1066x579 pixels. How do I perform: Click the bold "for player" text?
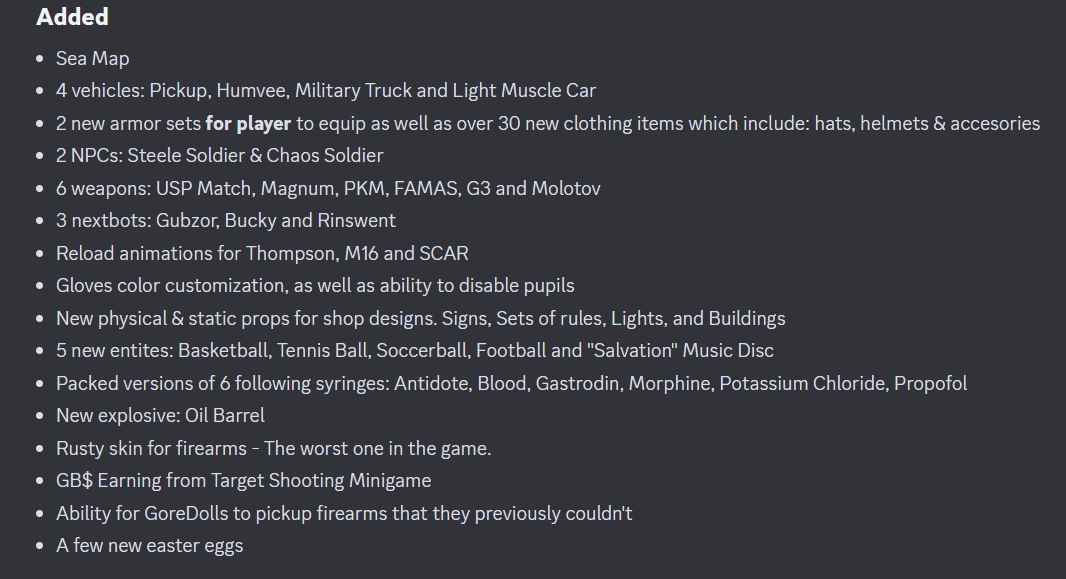tap(248, 123)
